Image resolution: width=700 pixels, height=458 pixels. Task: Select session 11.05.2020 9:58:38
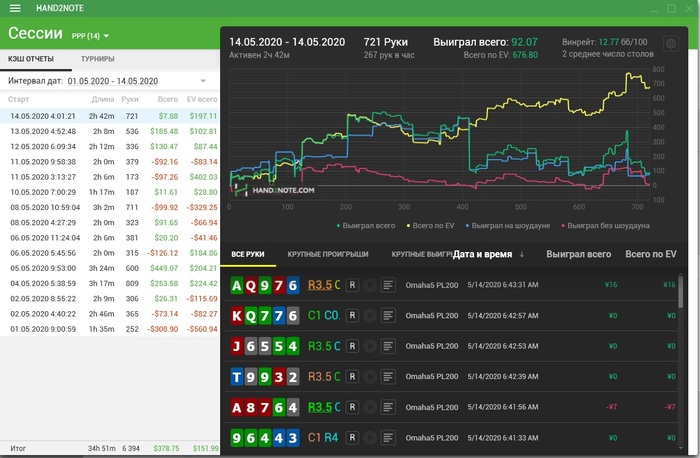[x=109, y=162]
